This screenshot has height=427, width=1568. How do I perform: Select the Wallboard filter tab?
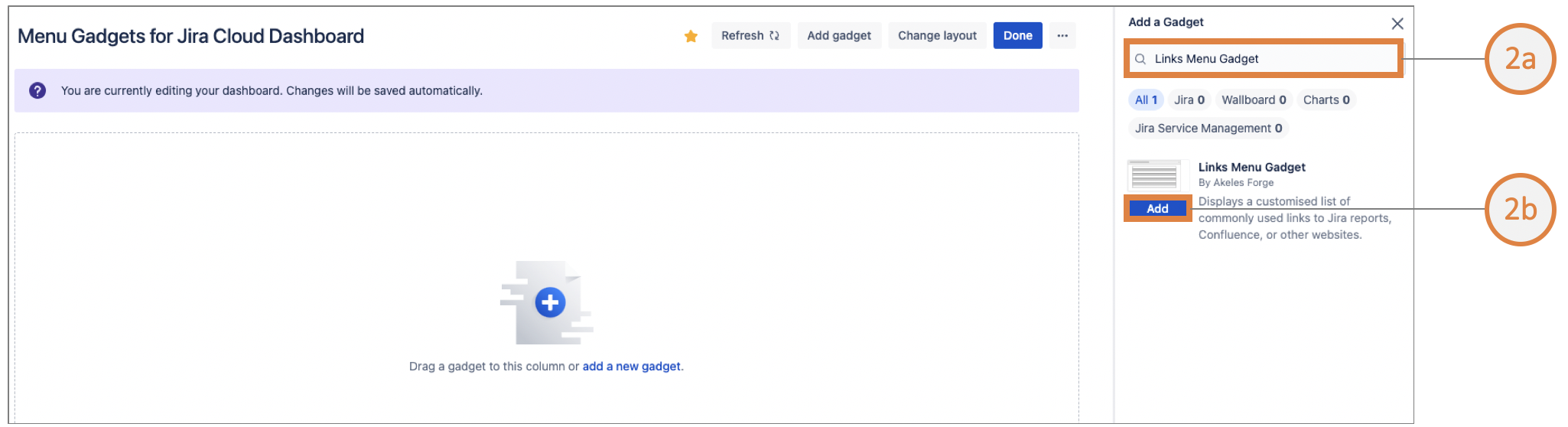tap(1254, 100)
